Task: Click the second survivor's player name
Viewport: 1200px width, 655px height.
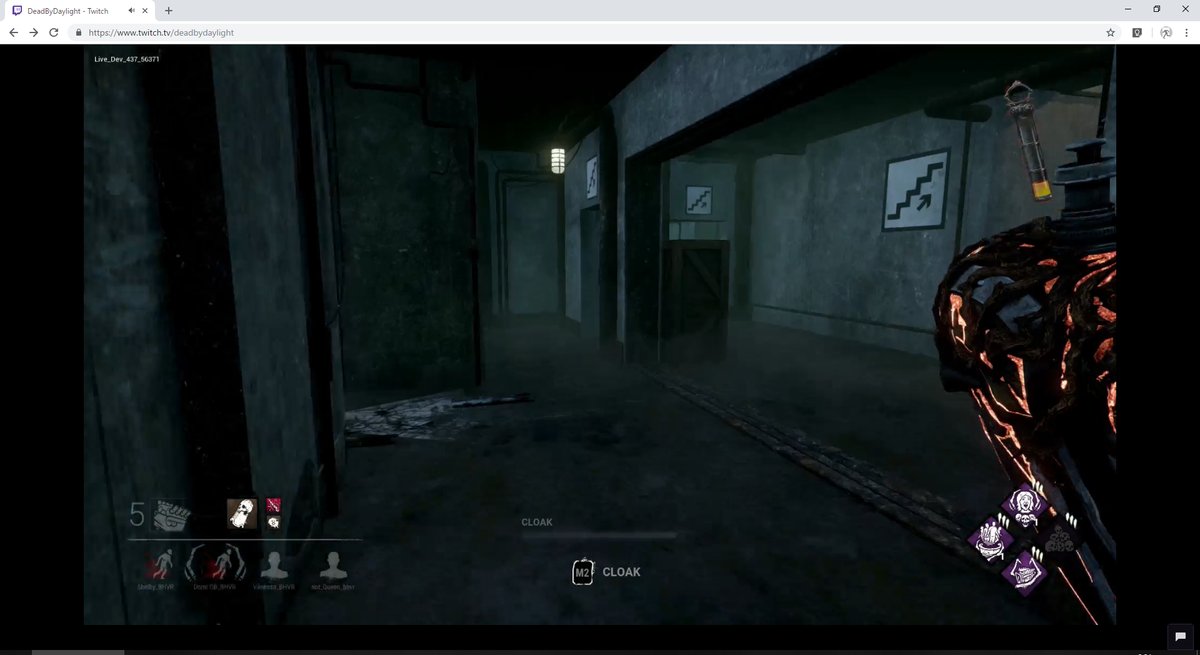Action: [x=214, y=587]
